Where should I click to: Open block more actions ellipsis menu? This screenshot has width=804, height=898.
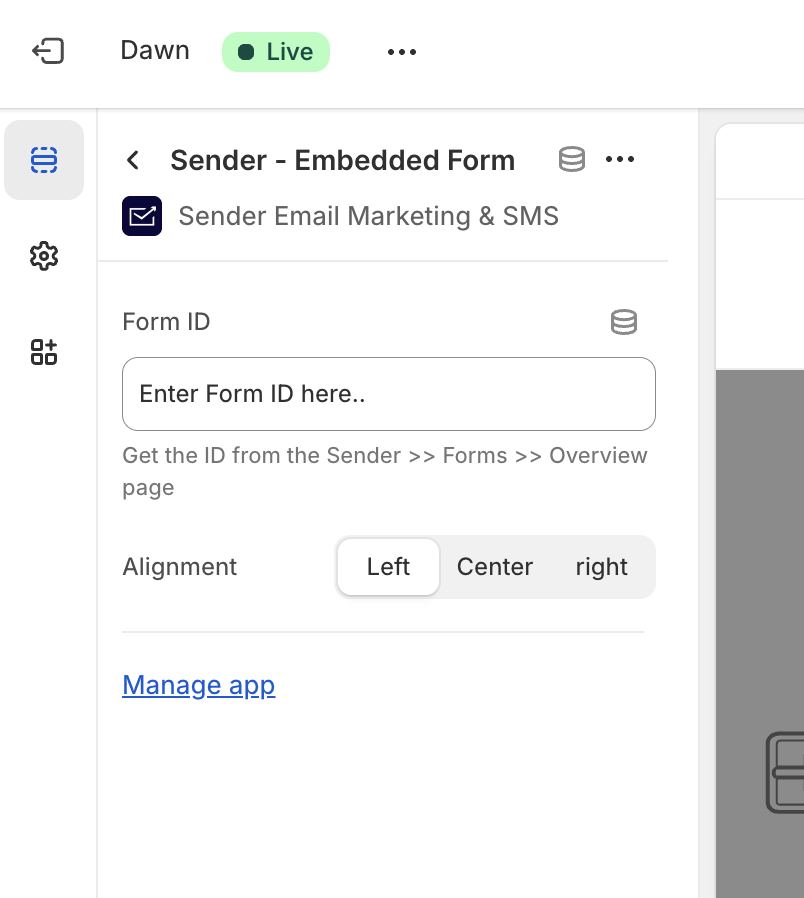620,160
